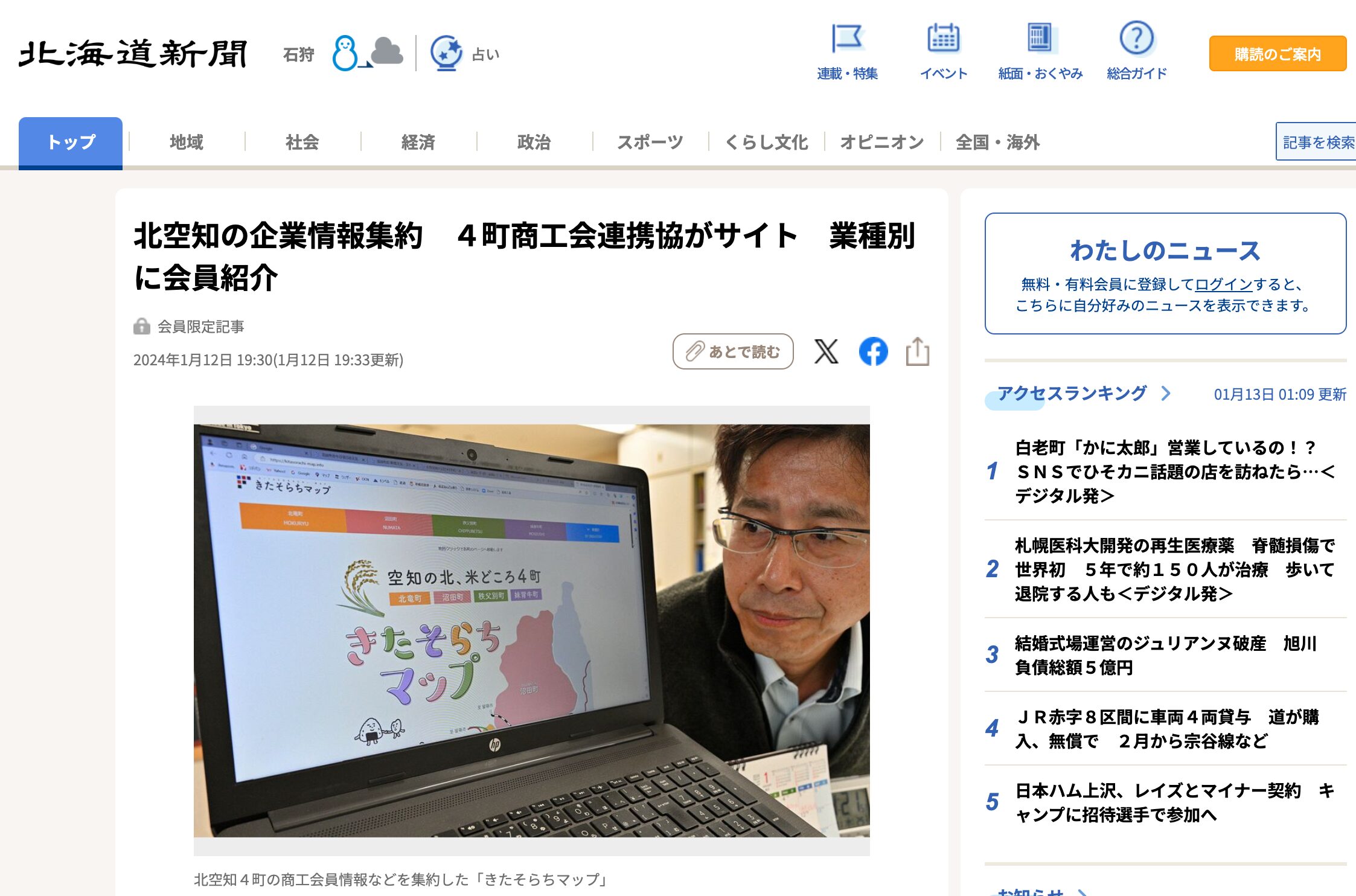Viewport: 1356px width, 896px height.
Task: Open the 総合ガイド question mark icon
Action: (x=1137, y=39)
